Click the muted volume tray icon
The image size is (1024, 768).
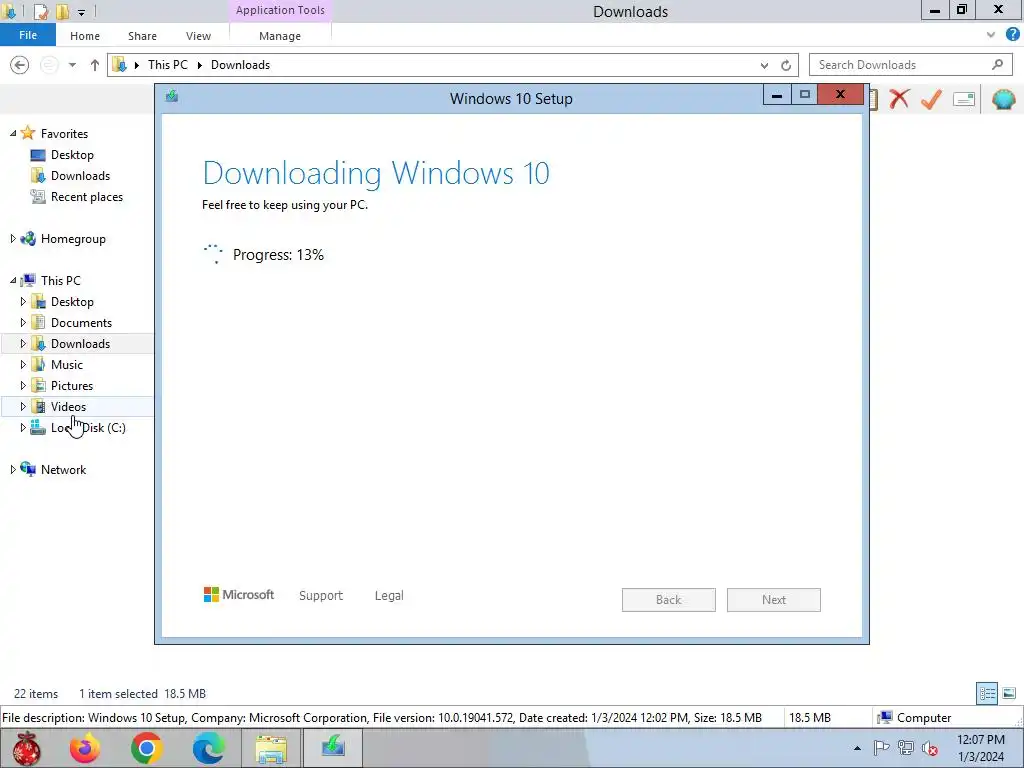point(929,748)
